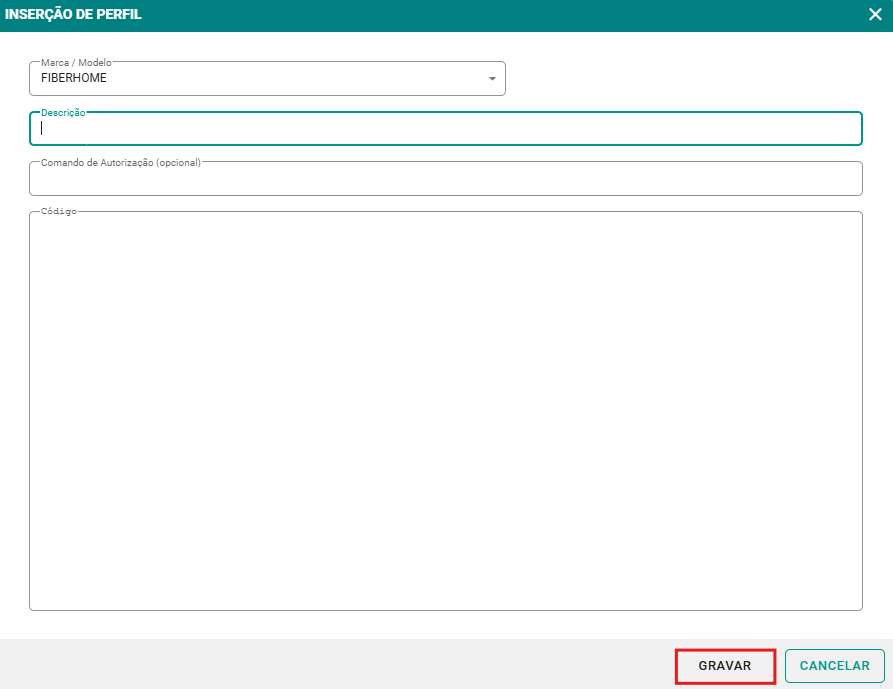Focus the Comando de Autorização field
The width and height of the screenshot is (893, 689).
(445, 180)
